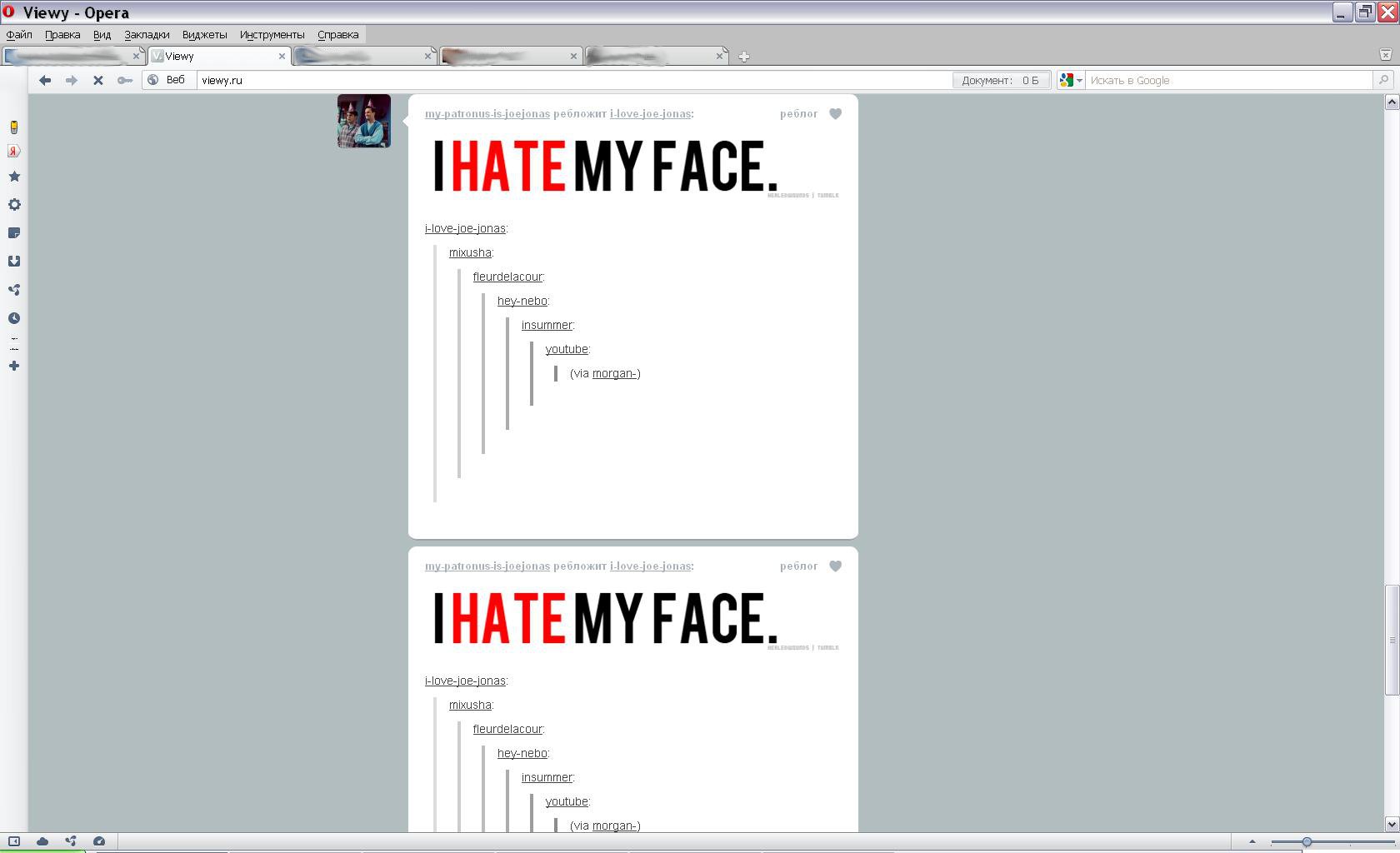
Task: Open the Вид menu
Action: click(x=102, y=35)
